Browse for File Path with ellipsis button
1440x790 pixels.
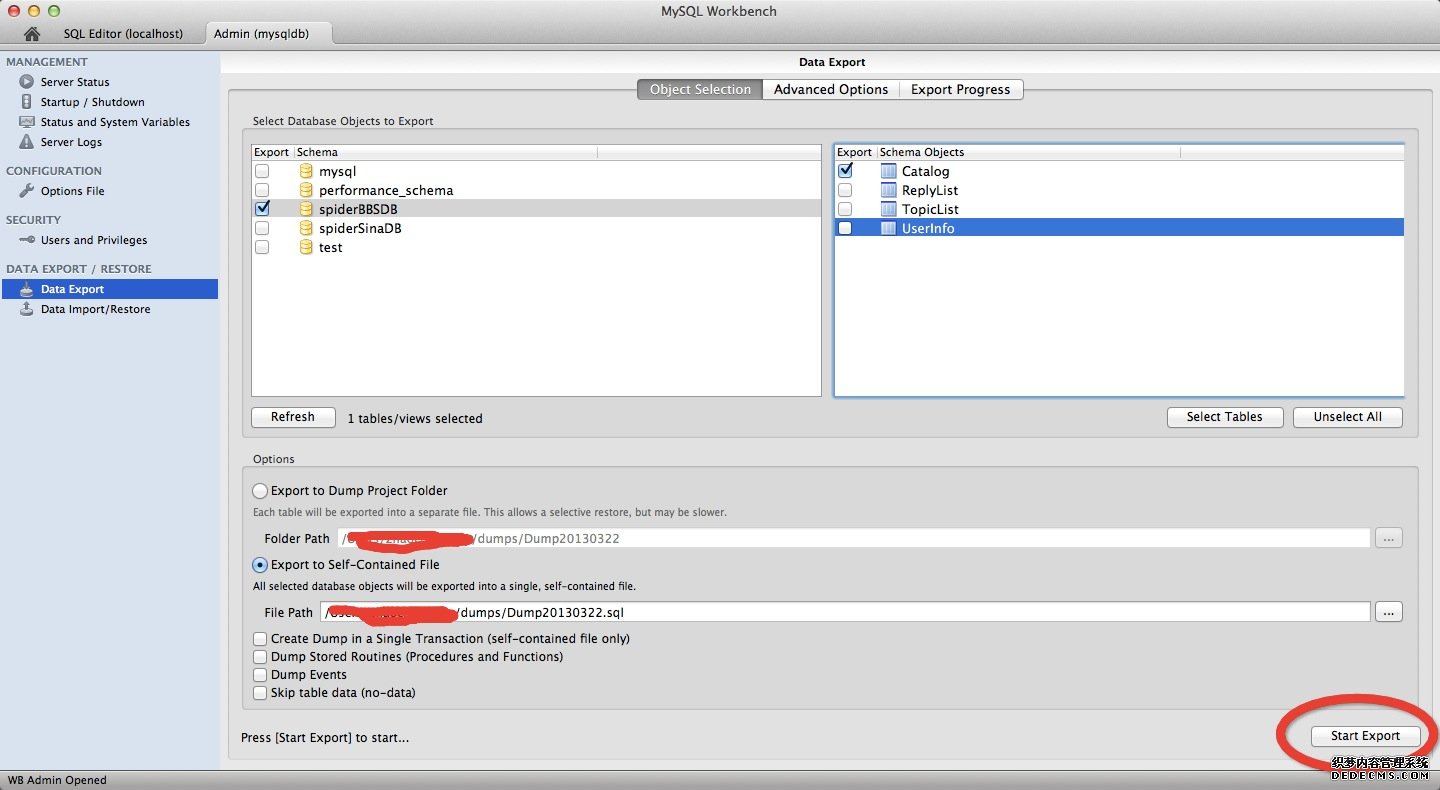(1388, 612)
